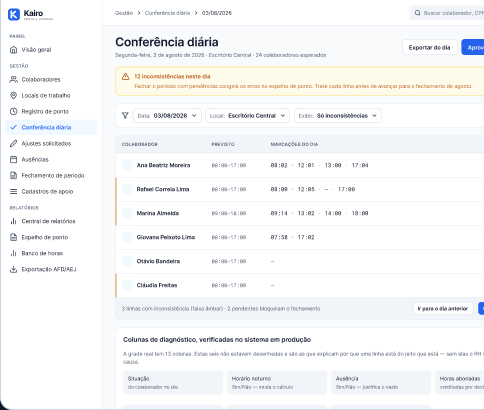Image resolution: width=484 pixels, height=410 pixels.
Task: Click the Conferência diária checkmark icon
Action: click(13, 127)
